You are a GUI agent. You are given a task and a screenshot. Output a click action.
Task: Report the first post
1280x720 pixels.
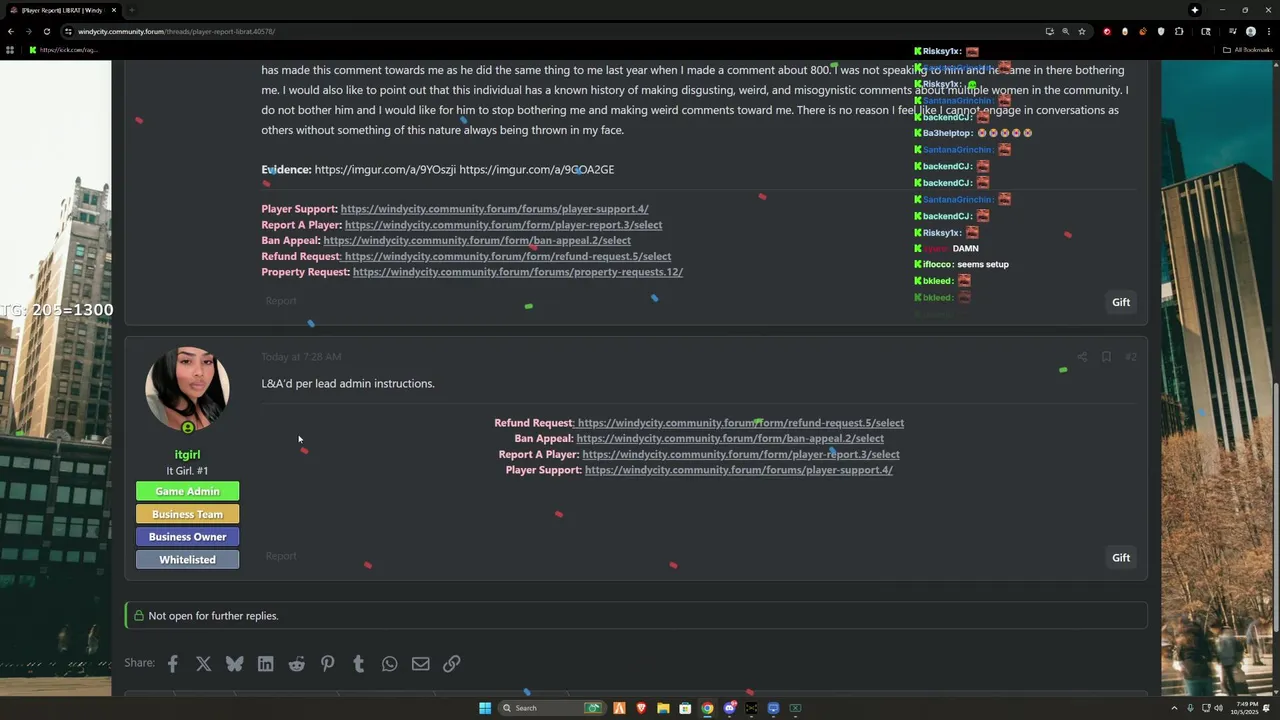281,301
